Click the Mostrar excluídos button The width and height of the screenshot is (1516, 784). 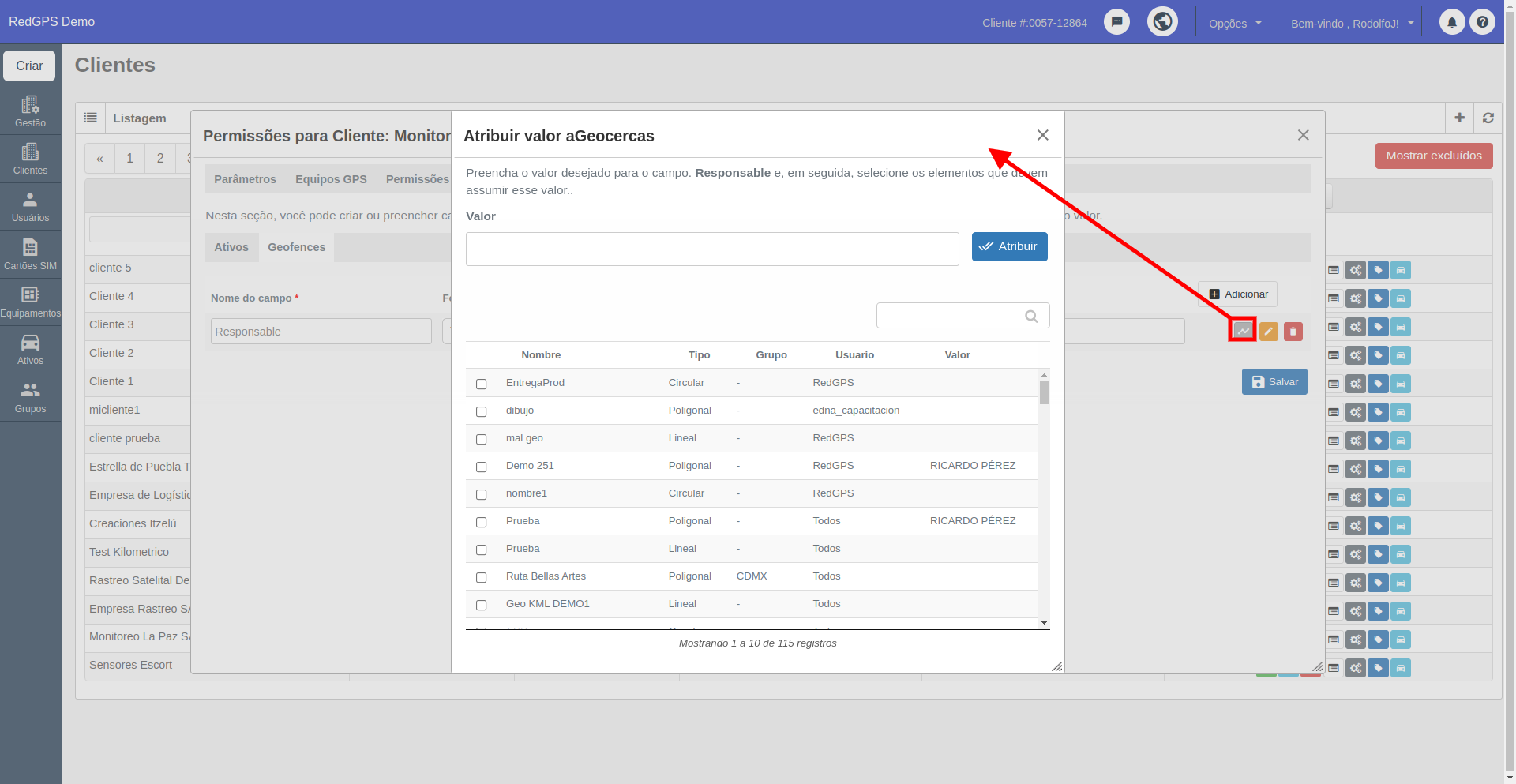(1434, 156)
